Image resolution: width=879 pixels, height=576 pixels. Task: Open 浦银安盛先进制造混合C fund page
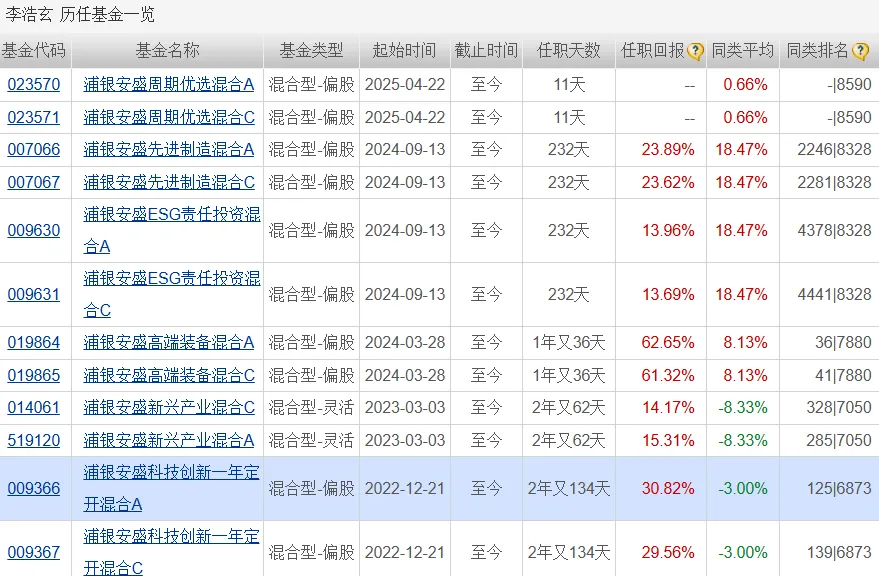tap(169, 182)
